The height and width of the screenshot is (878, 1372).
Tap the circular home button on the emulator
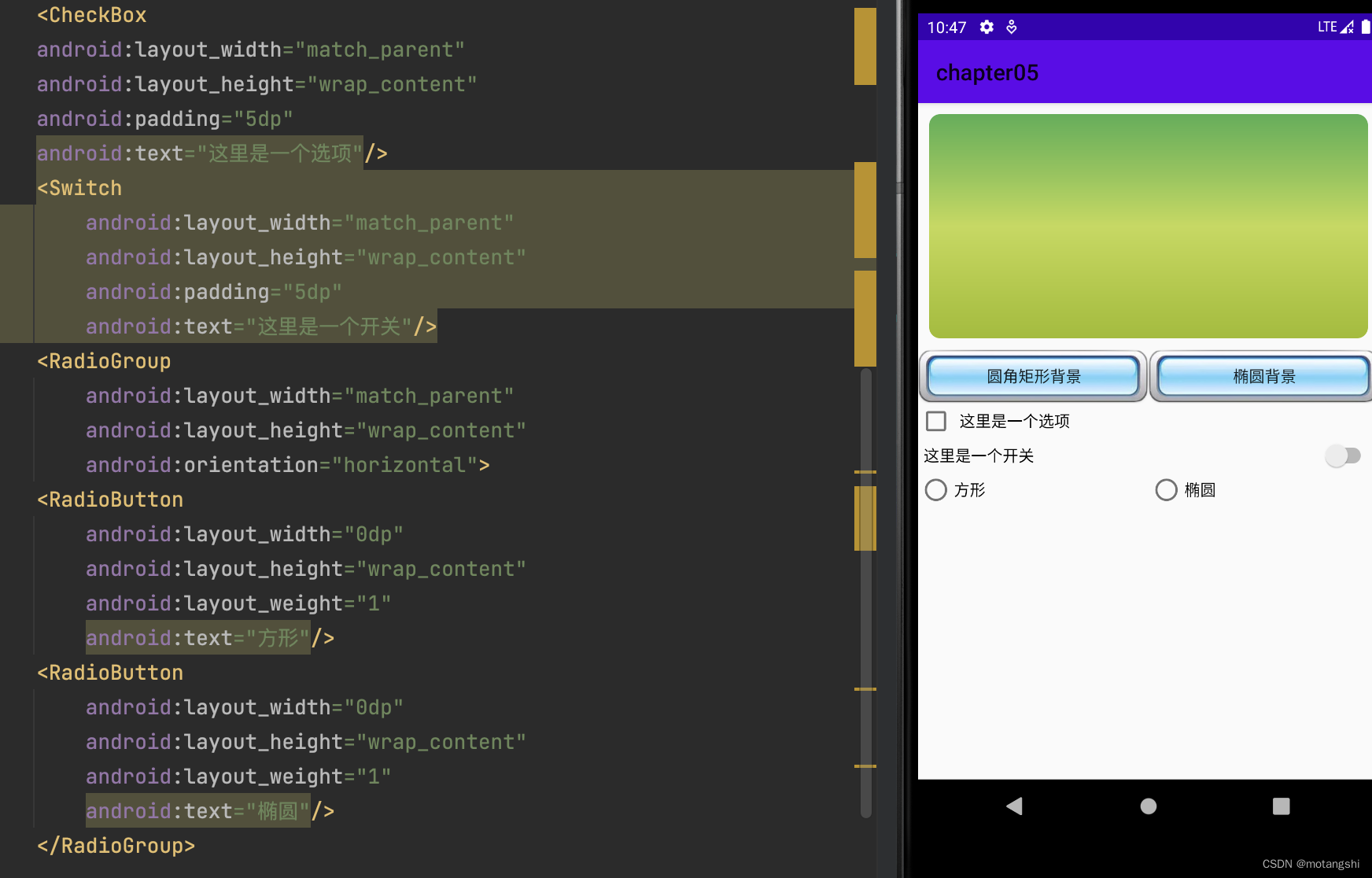(x=1148, y=806)
